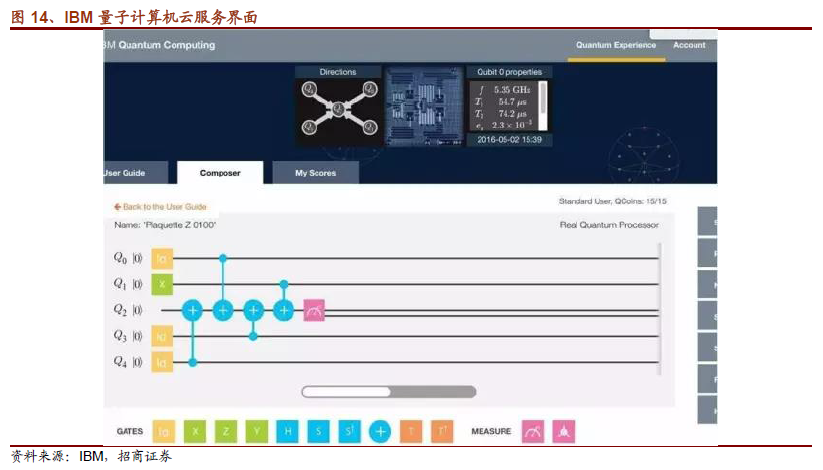This screenshot has height=470, width=823.
Task: Click the Id gate on qubit Q3 line
Action: 162,336
